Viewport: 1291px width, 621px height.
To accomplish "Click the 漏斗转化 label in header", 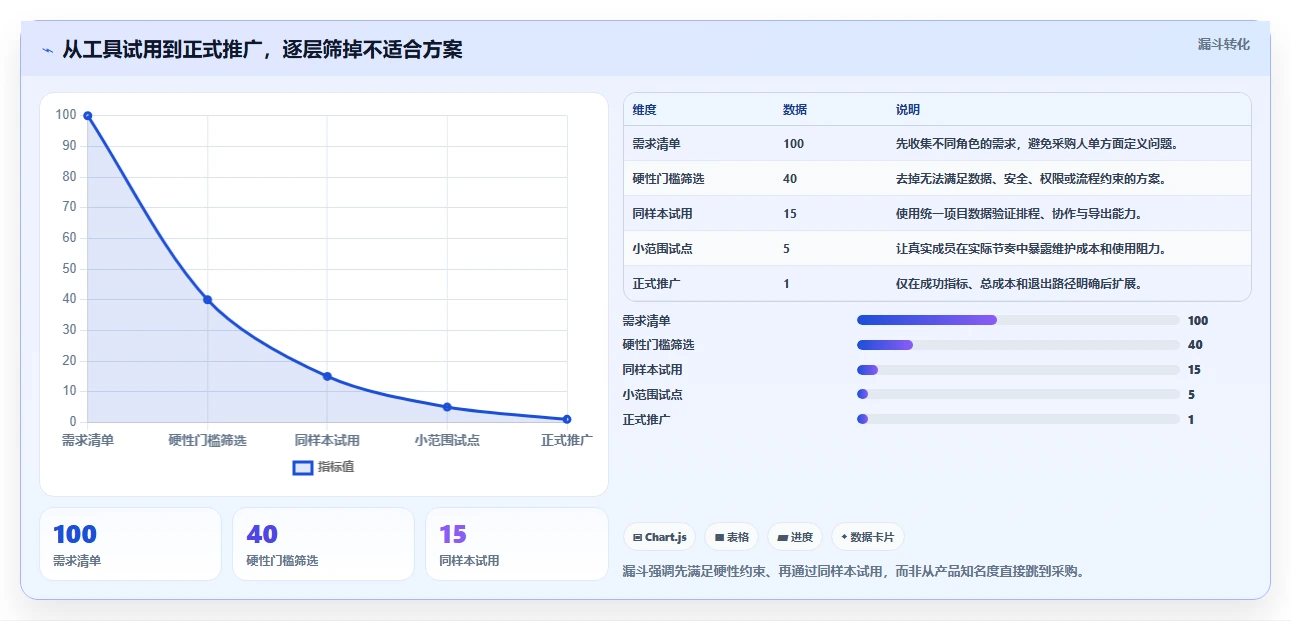I will [x=1224, y=44].
